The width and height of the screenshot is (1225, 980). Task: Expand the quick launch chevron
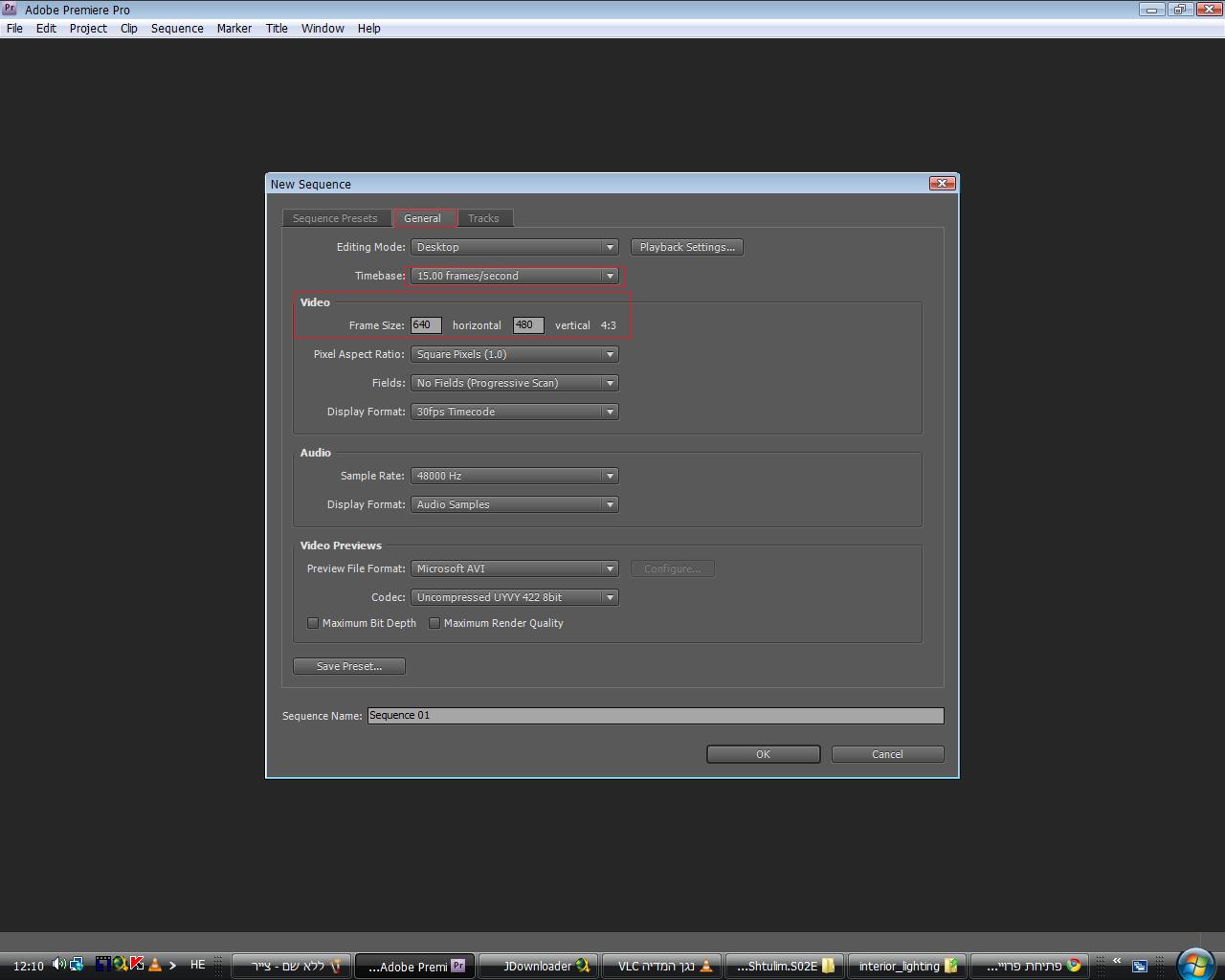[x=1116, y=961]
